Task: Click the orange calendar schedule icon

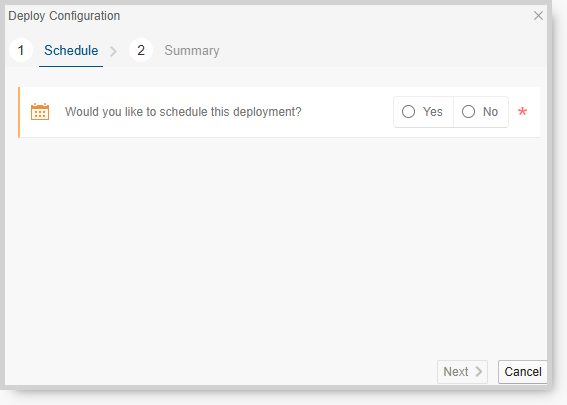Action: [x=40, y=111]
